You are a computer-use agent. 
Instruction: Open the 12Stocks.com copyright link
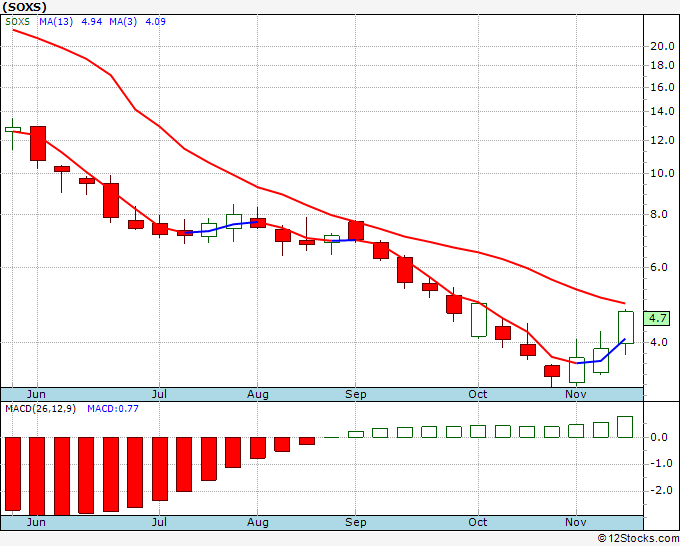pyautogui.click(x=638, y=539)
